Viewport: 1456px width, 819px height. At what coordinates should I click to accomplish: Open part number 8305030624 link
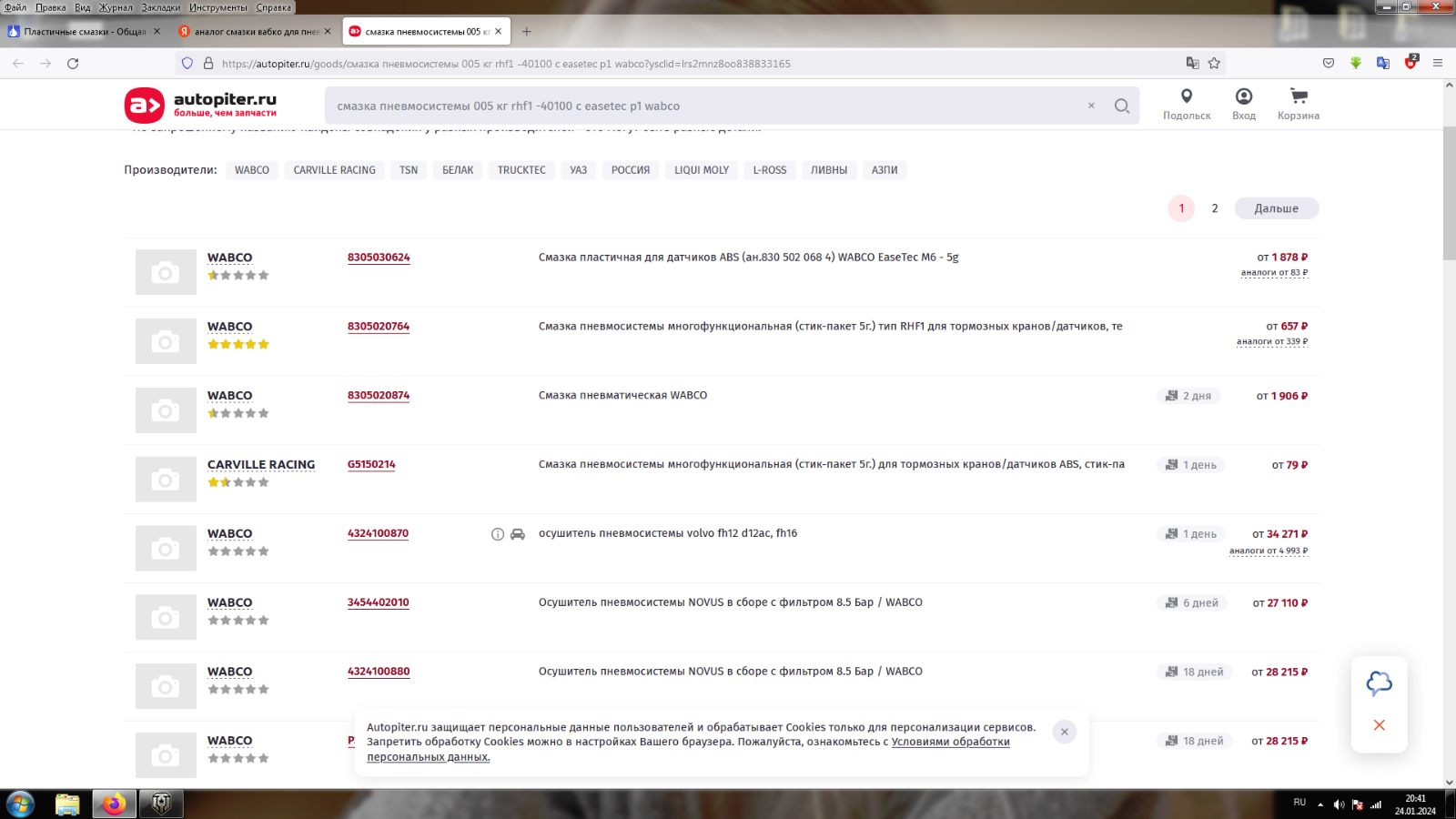[379, 258]
